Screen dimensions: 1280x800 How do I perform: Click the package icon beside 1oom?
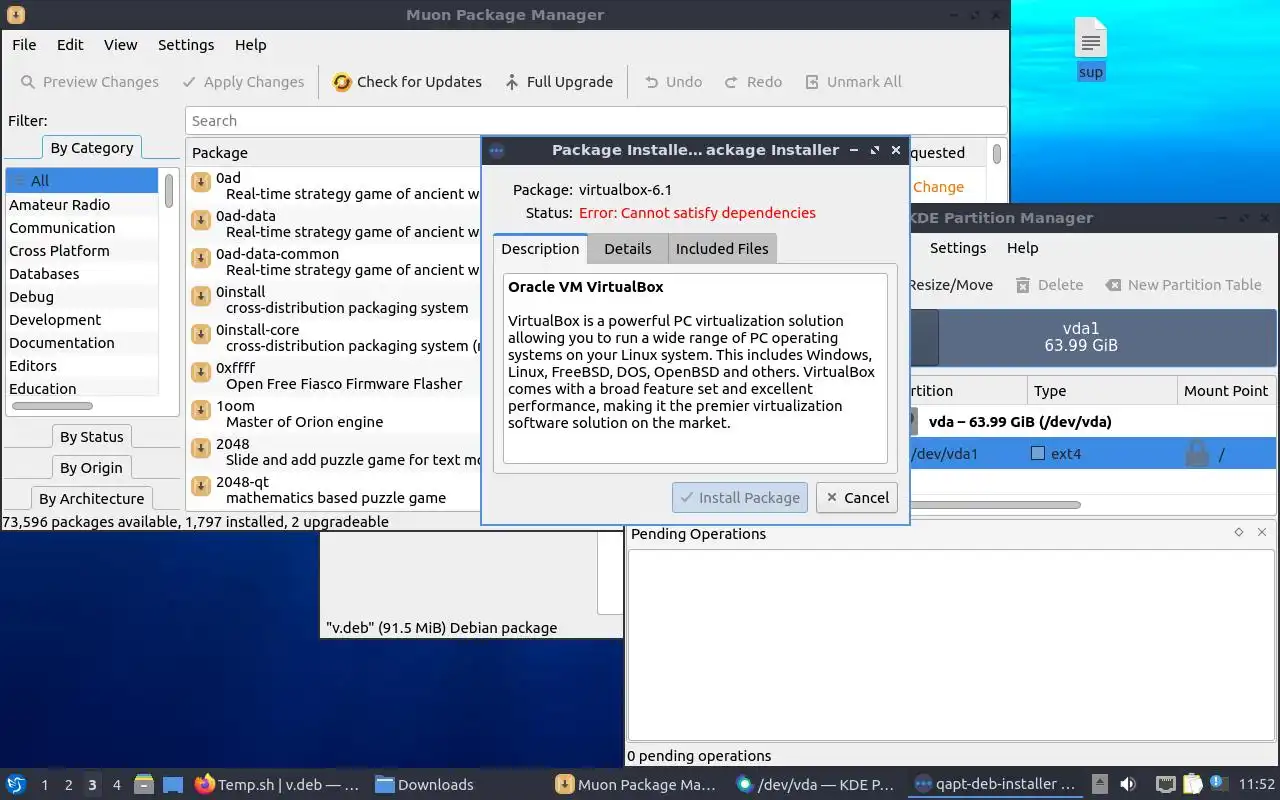click(x=200, y=409)
